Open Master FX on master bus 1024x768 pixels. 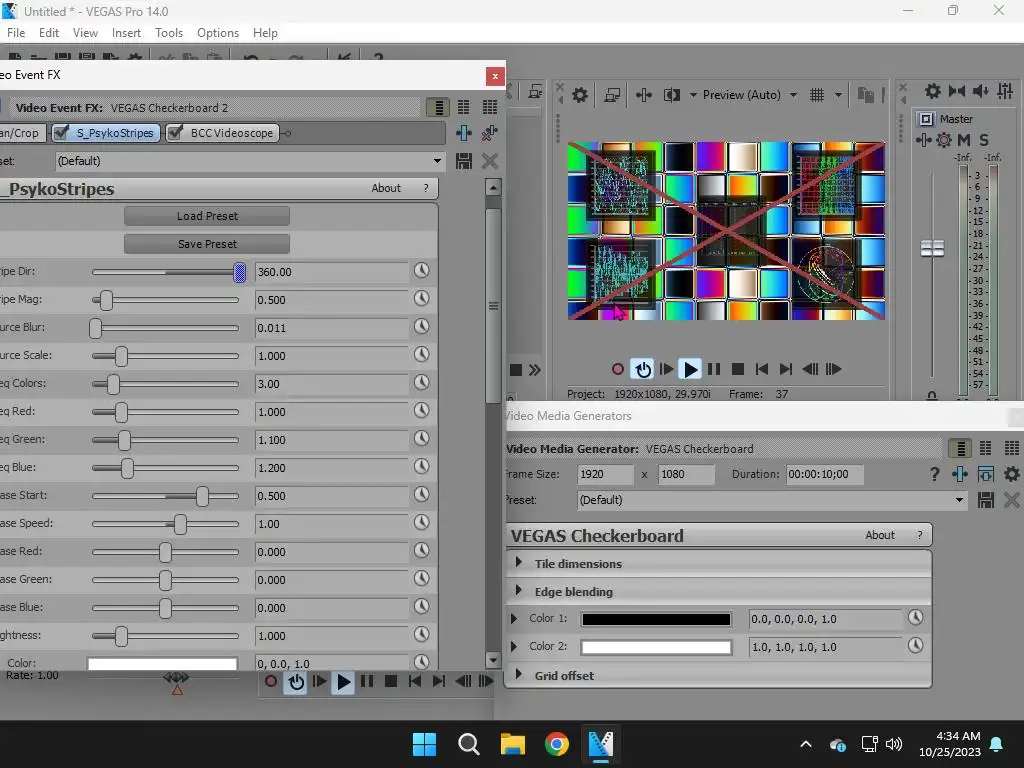923,140
